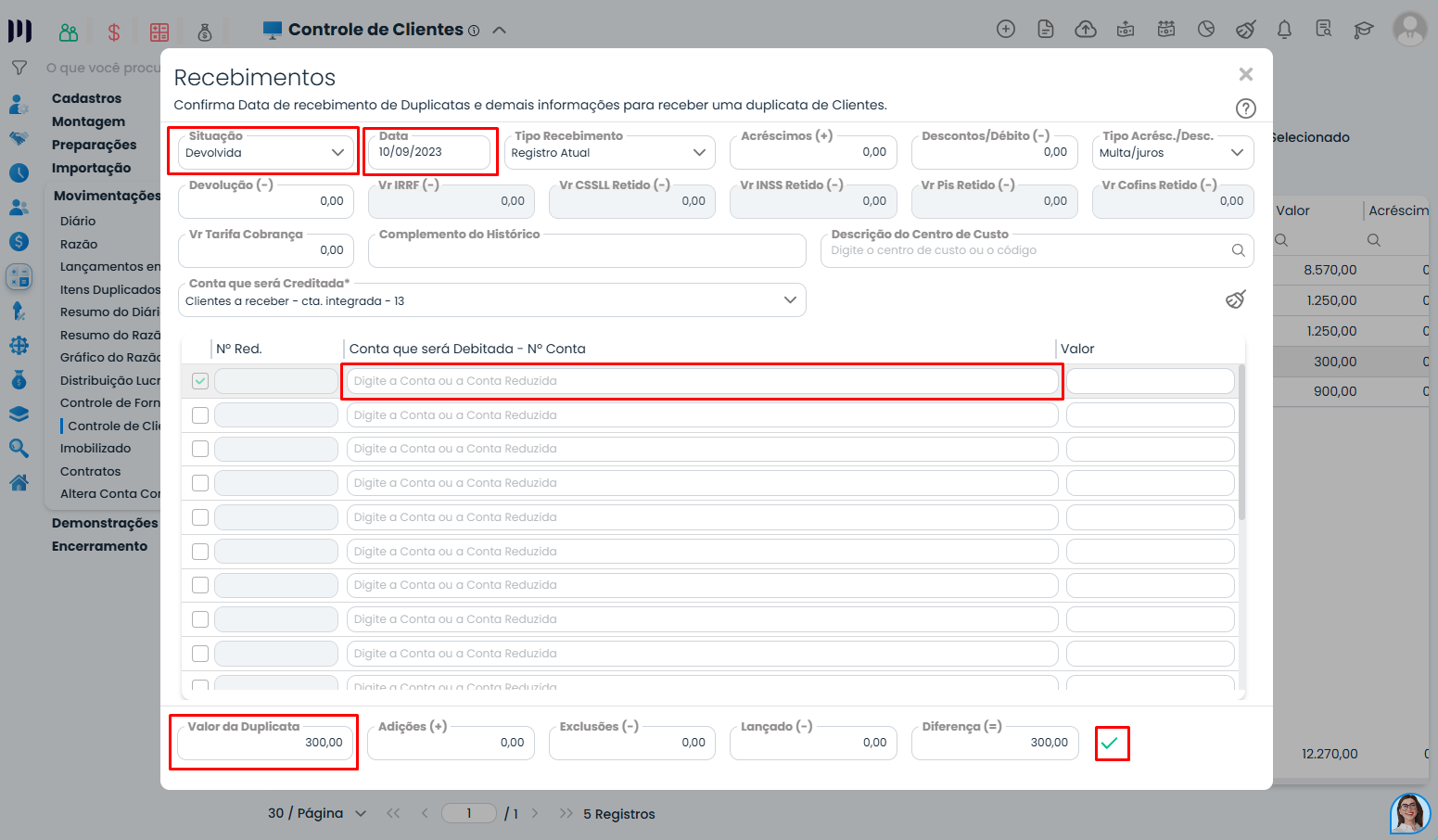This screenshot has height=840, width=1438.
Task: Open Razão under Movimentações
Action: tap(79, 244)
